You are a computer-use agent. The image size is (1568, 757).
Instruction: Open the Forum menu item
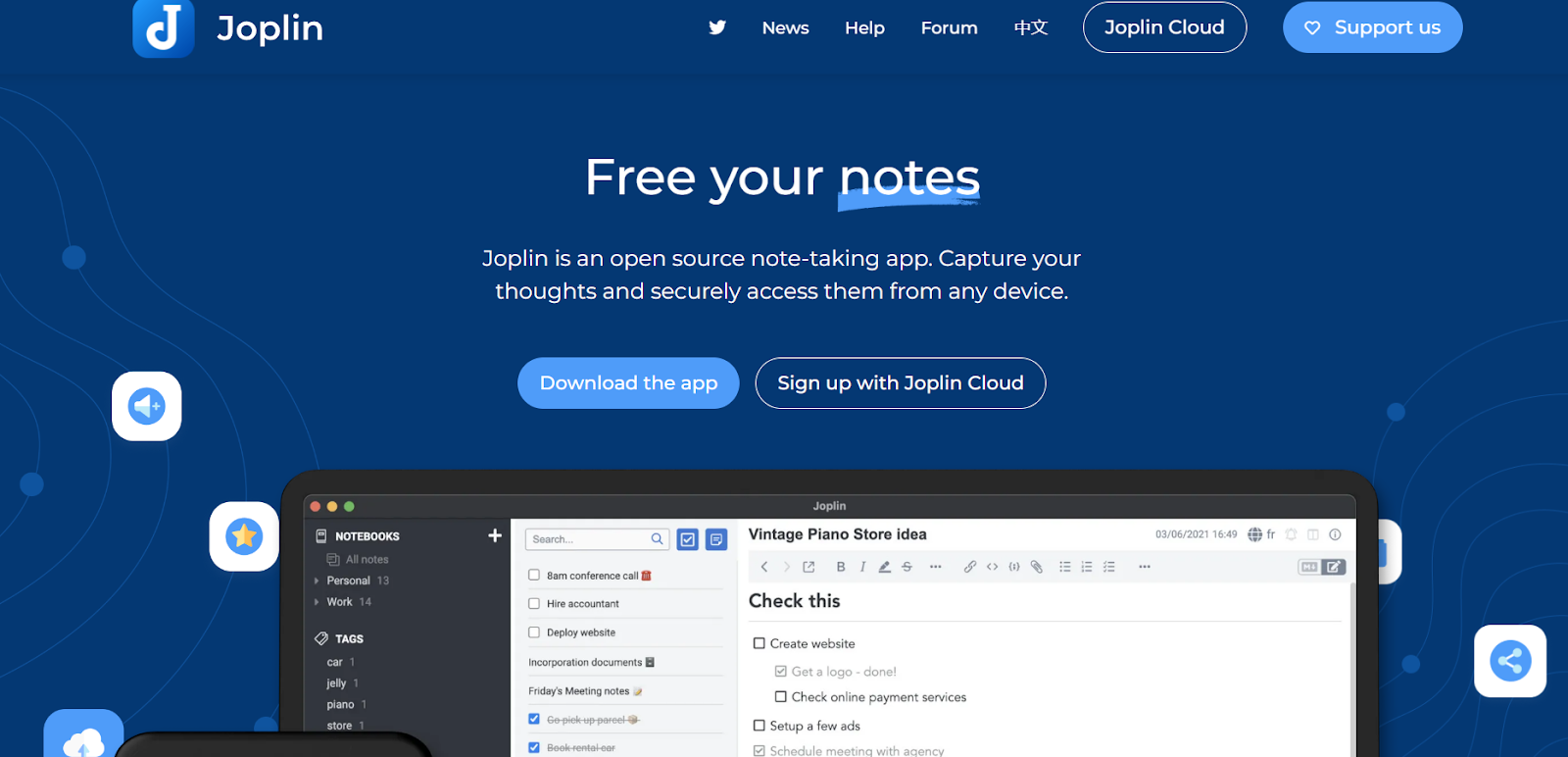click(950, 27)
